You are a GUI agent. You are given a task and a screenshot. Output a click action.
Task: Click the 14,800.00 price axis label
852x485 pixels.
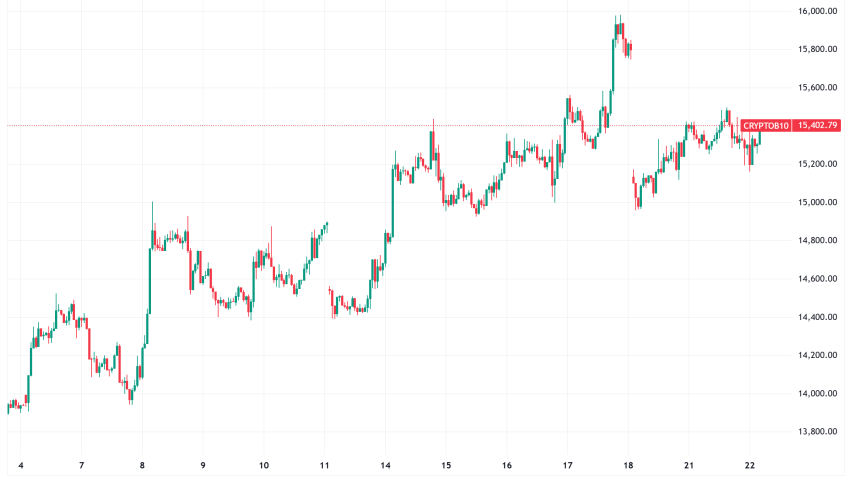[817, 241]
